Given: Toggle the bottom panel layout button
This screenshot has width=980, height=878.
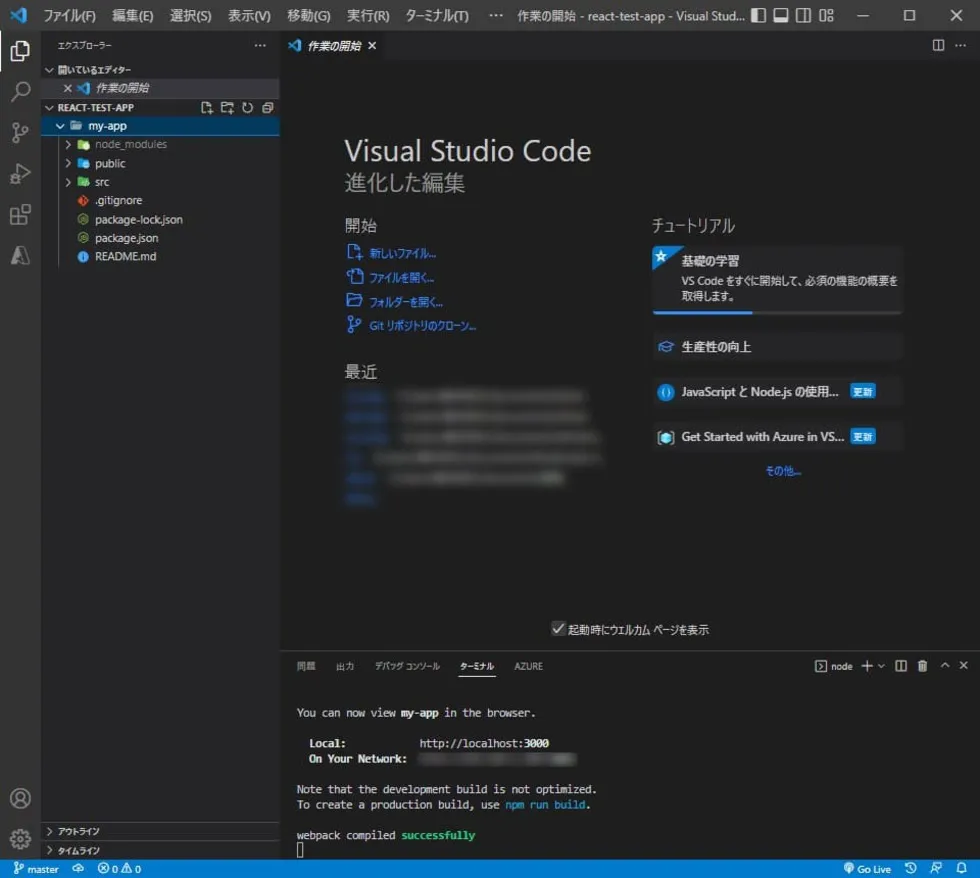Looking at the screenshot, I should point(780,16).
